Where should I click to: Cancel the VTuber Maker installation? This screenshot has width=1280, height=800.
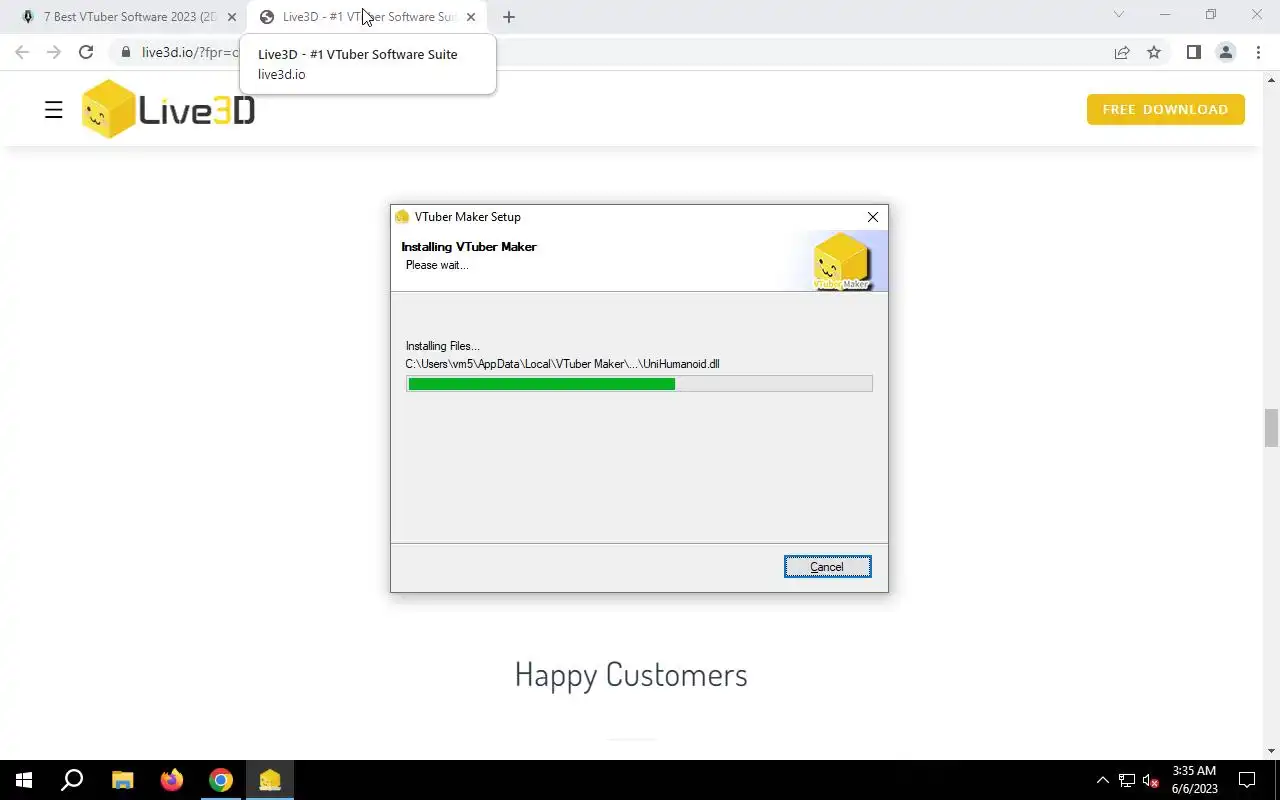tap(827, 567)
